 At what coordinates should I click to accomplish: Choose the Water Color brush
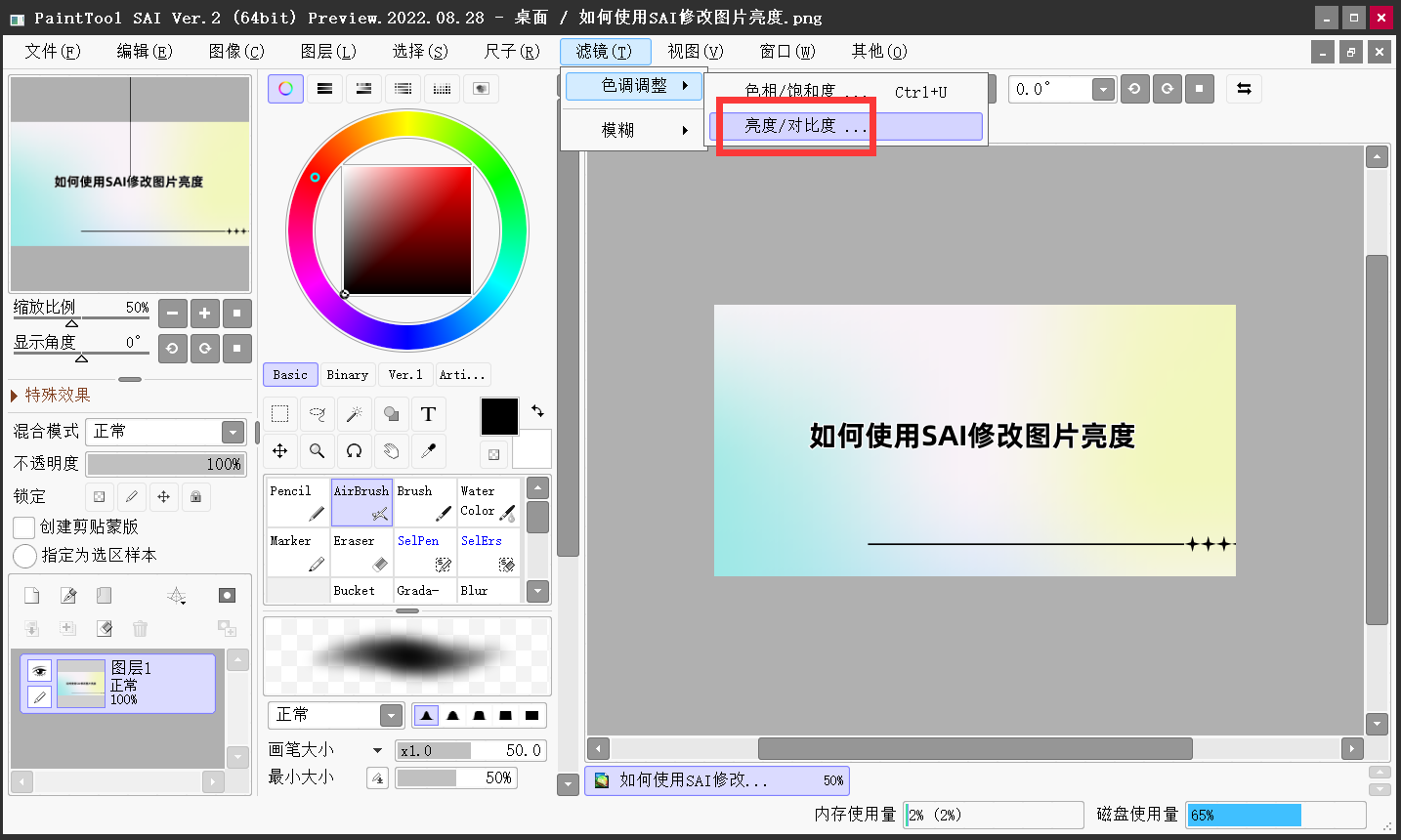(x=488, y=502)
